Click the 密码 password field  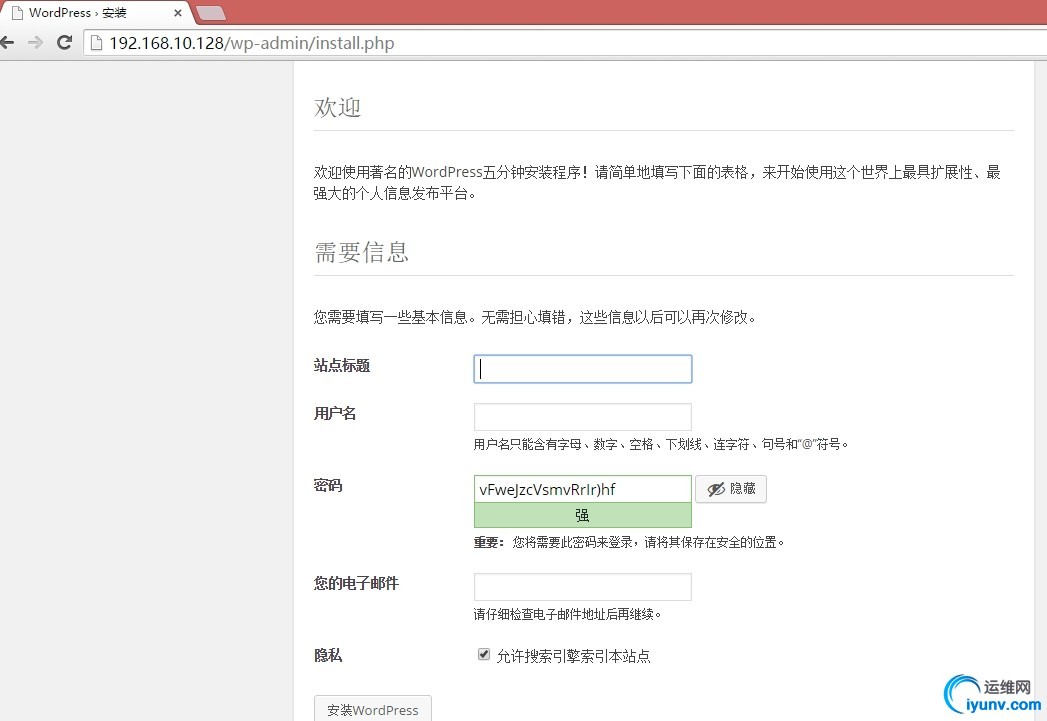click(582, 489)
